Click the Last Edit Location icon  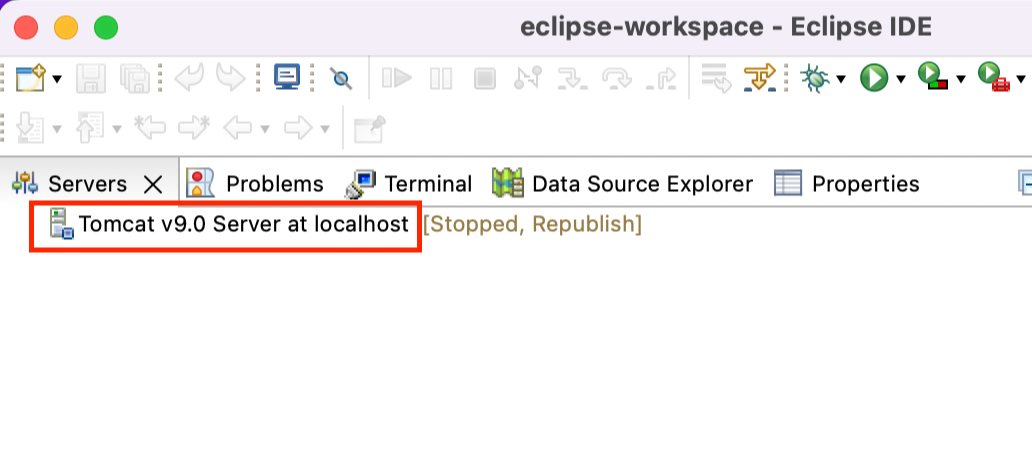pyautogui.click(x=150, y=128)
